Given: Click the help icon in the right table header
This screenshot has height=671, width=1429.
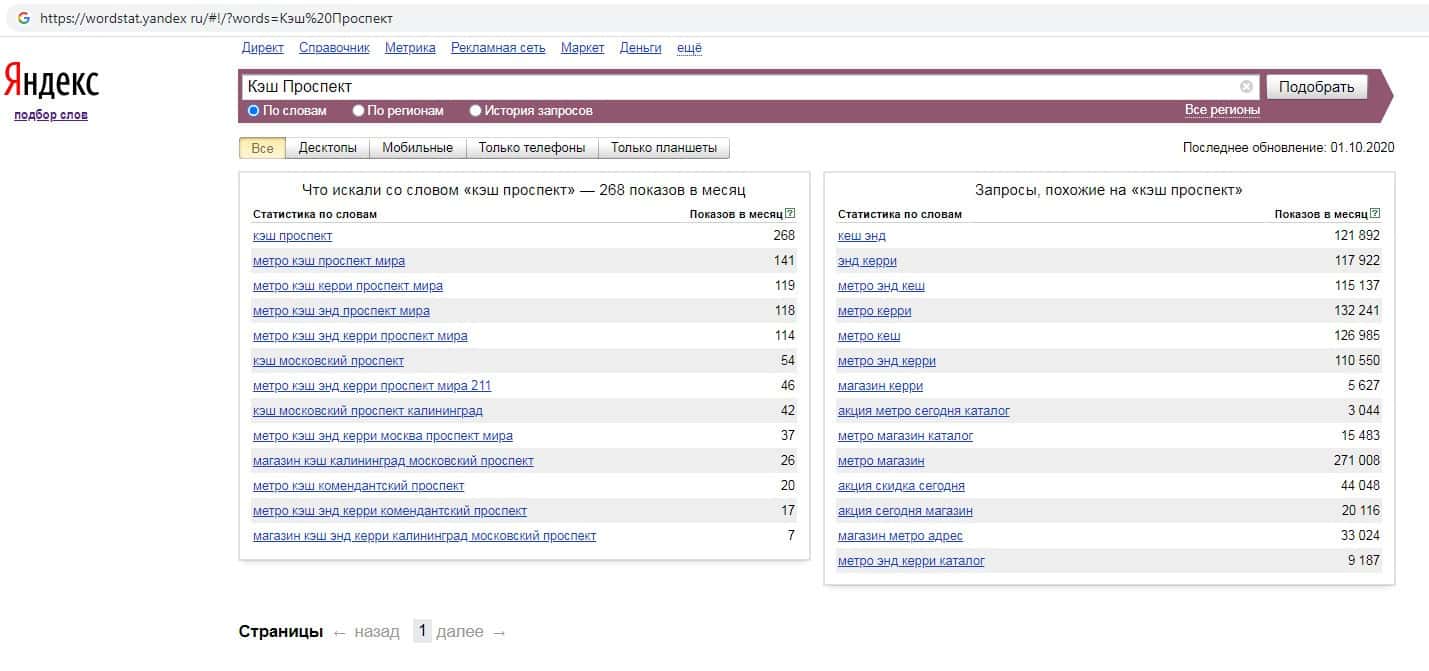Looking at the screenshot, I should 1375,214.
